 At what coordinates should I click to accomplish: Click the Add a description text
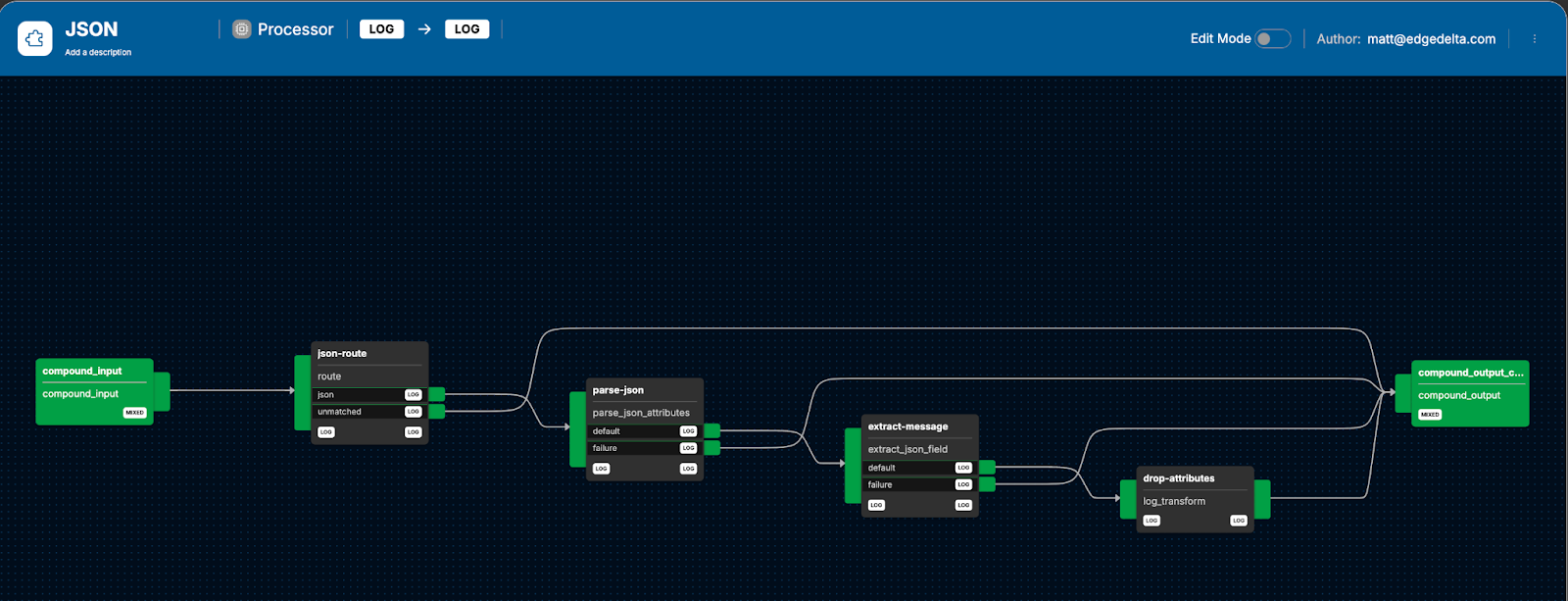tap(98, 53)
